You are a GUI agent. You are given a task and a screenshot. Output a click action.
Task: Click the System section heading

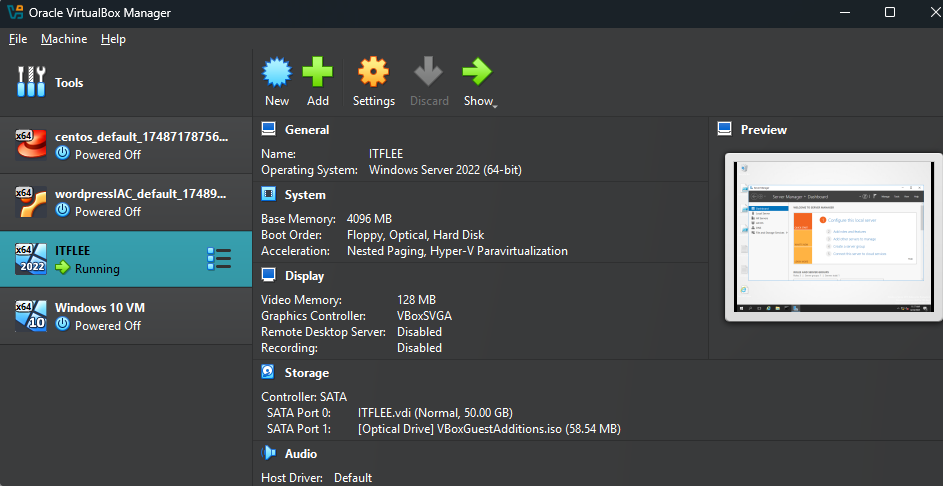[x=305, y=195]
